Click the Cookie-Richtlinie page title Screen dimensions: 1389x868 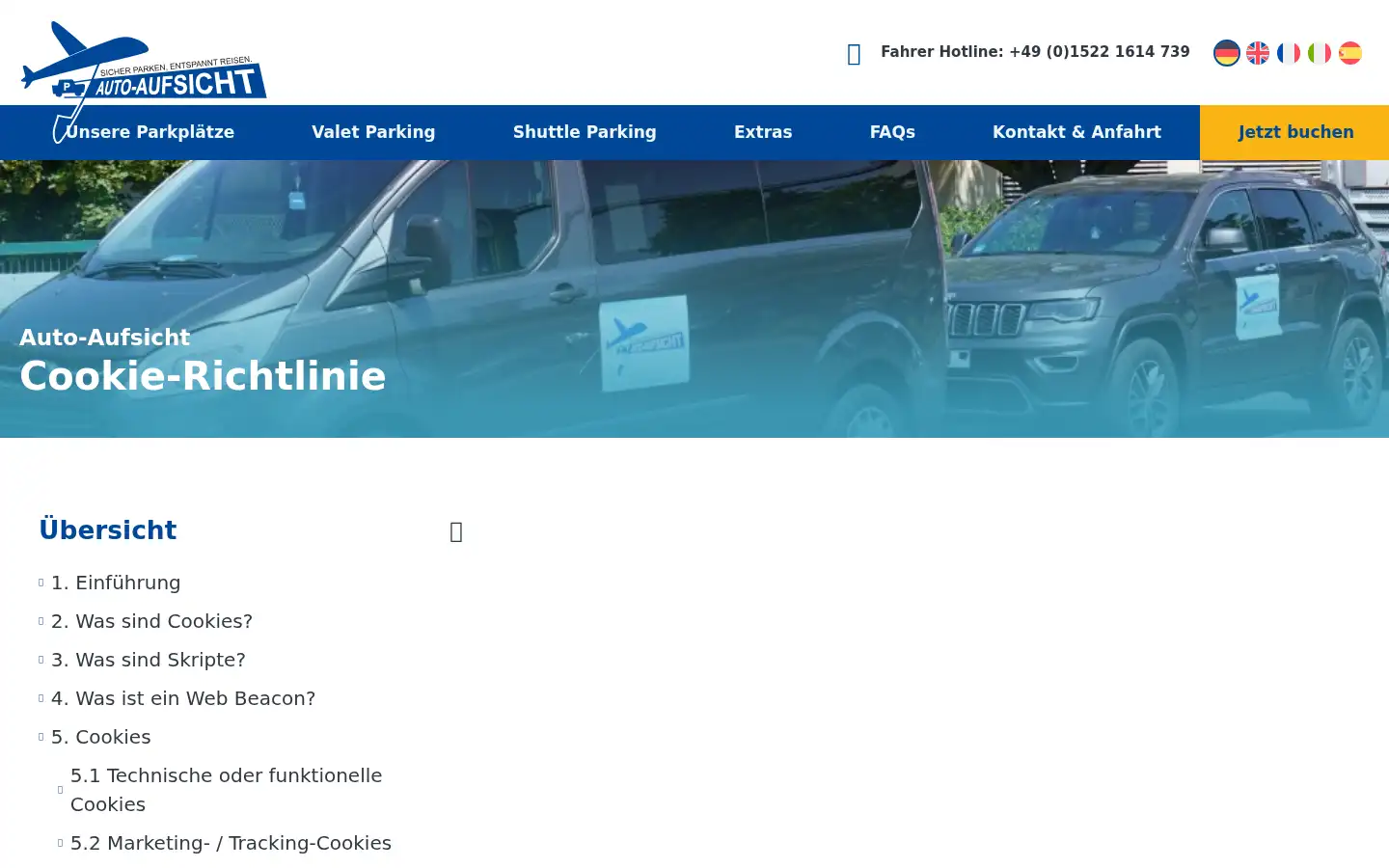coord(203,376)
